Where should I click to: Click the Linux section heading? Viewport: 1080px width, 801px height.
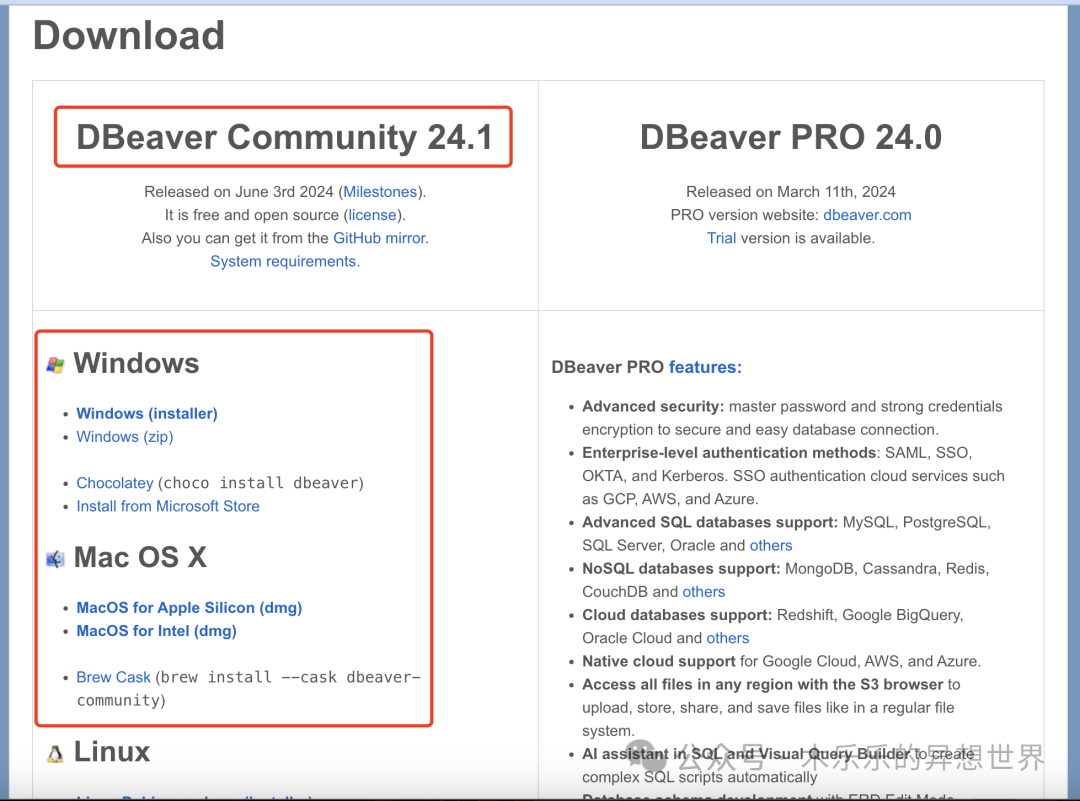(x=112, y=751)
